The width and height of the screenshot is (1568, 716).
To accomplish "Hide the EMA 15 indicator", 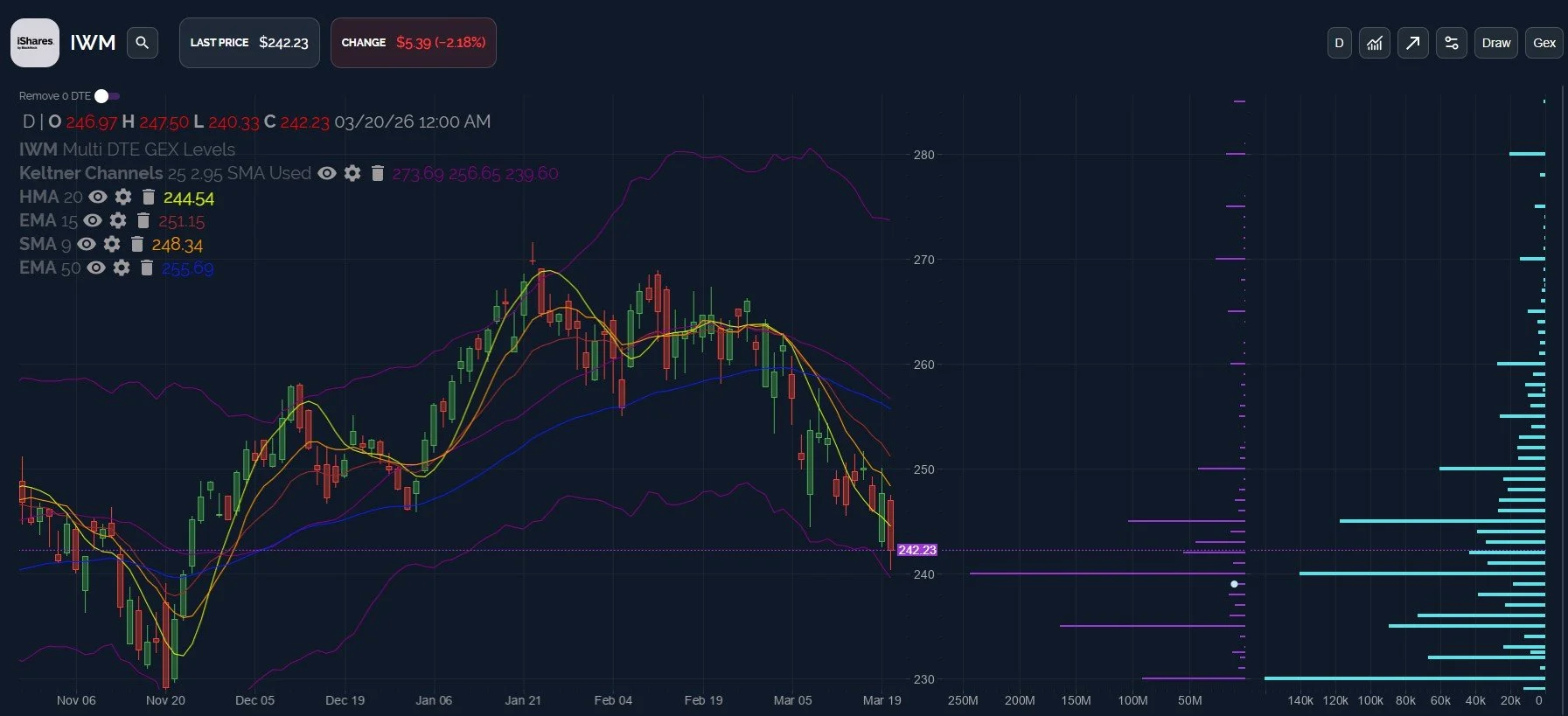I will (x=93, y=220).
